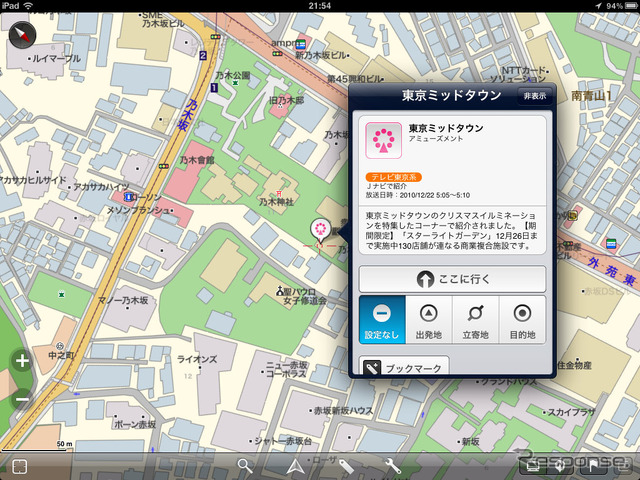
Task: Tap the Jナビで紹介 line
Action: tap(386, 186)
